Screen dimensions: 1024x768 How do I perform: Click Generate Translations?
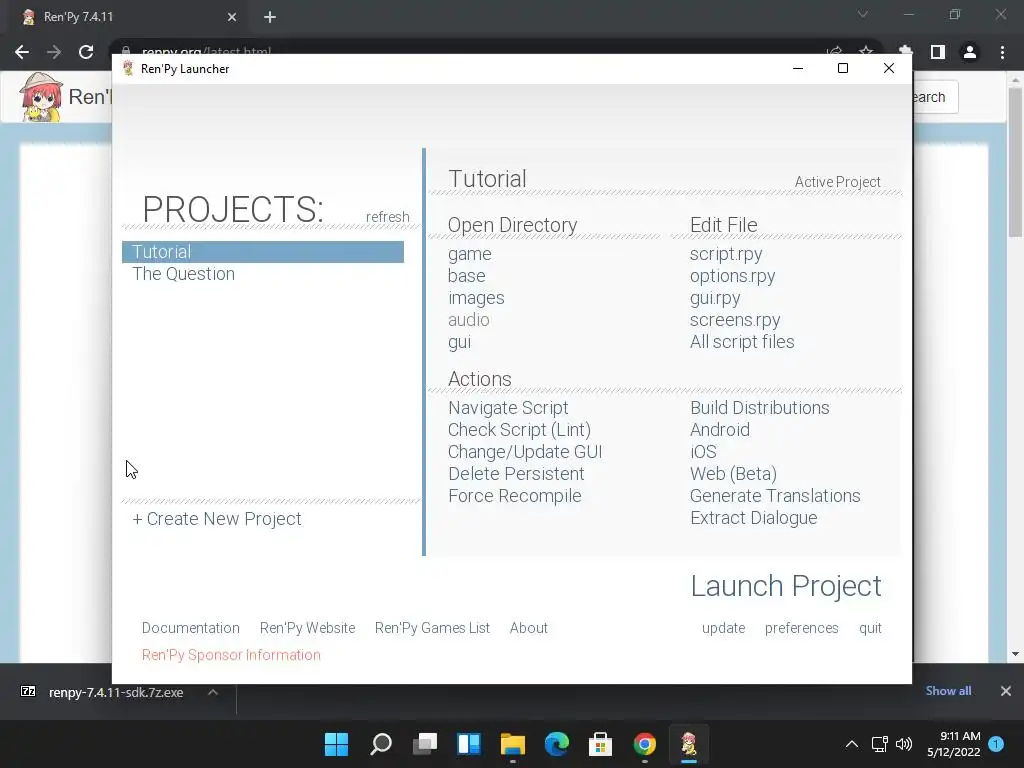point(775,496)
